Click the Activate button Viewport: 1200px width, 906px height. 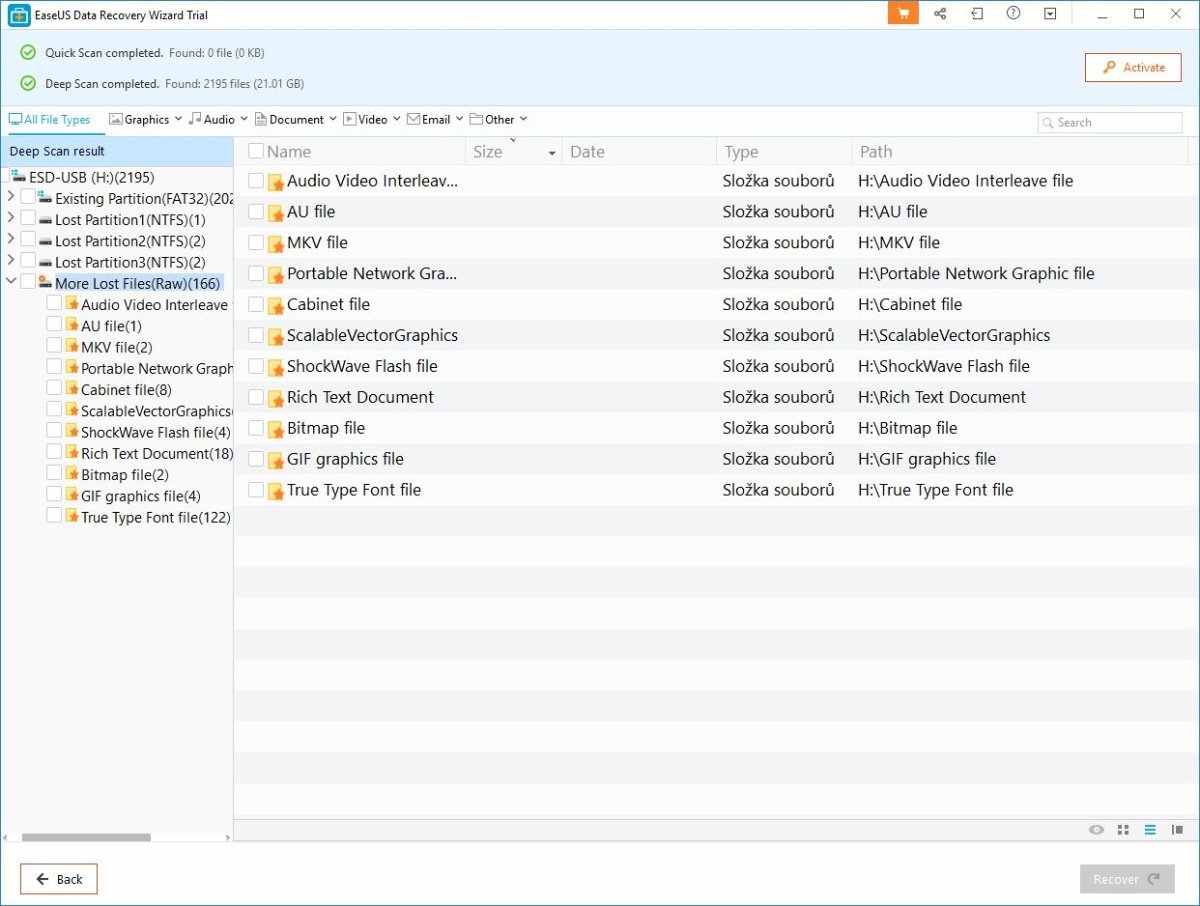click(x=1133, y=68)
